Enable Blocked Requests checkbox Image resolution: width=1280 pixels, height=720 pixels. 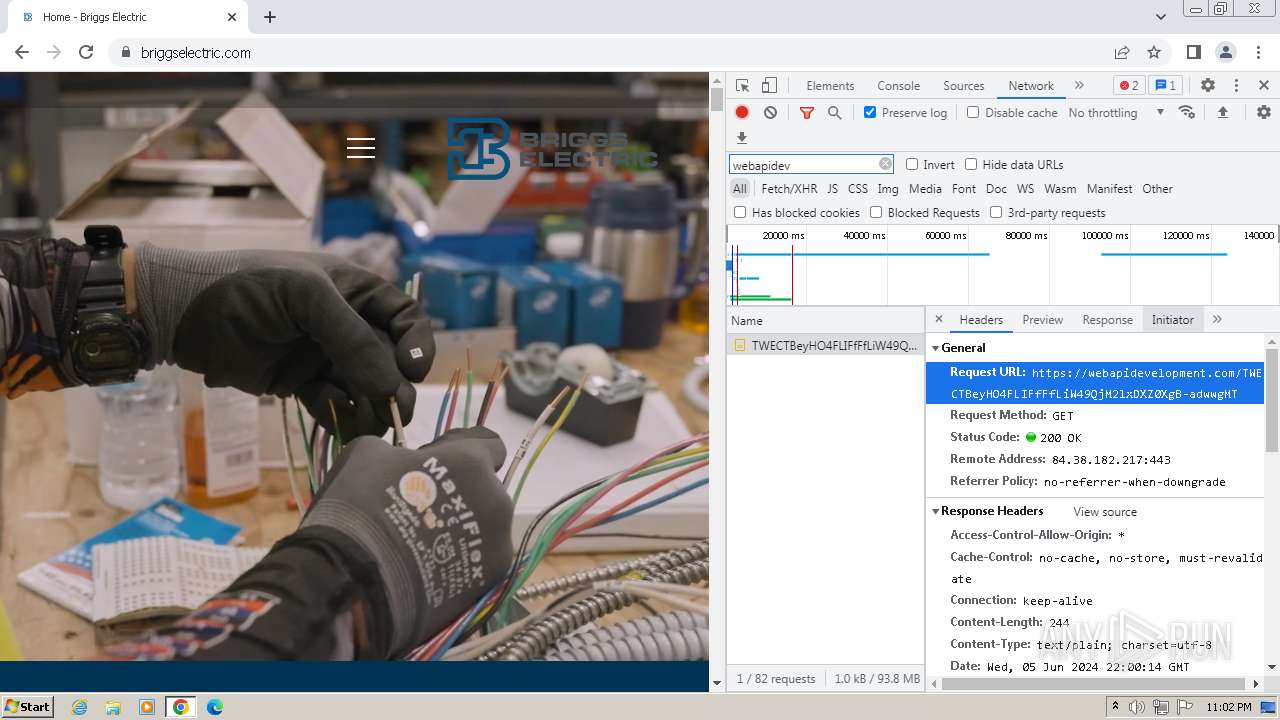[876, 212]
